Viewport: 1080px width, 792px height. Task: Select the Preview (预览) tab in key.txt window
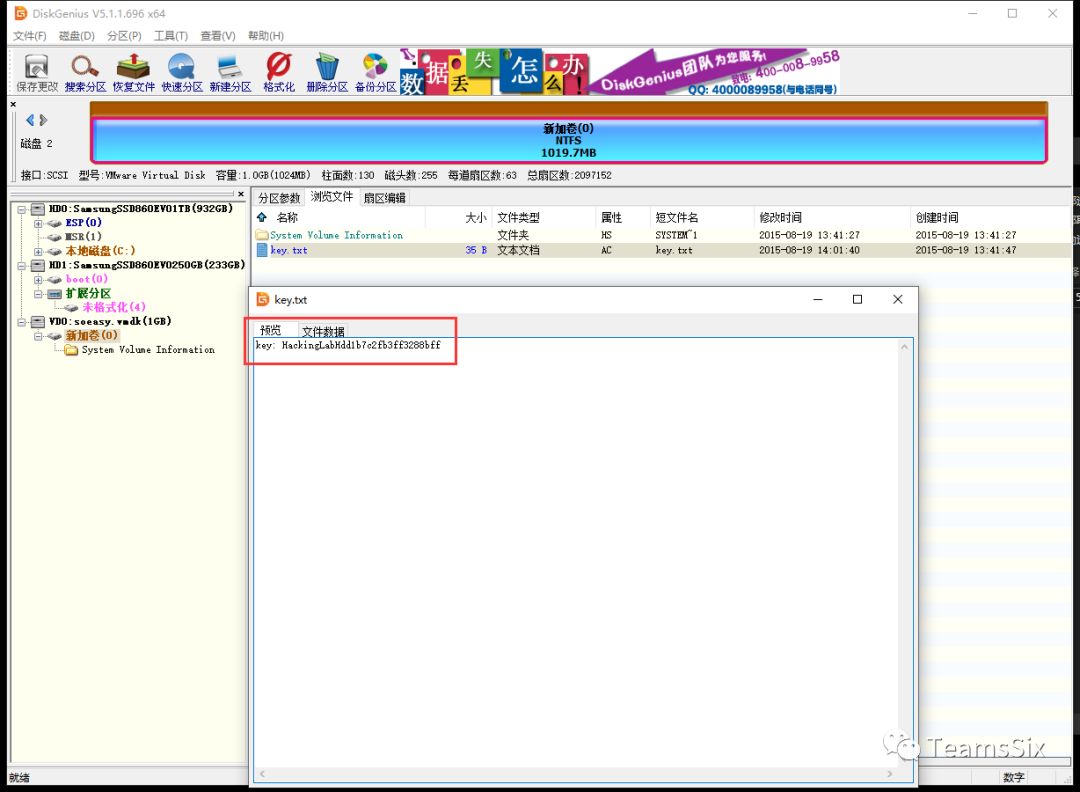[271, 331]
